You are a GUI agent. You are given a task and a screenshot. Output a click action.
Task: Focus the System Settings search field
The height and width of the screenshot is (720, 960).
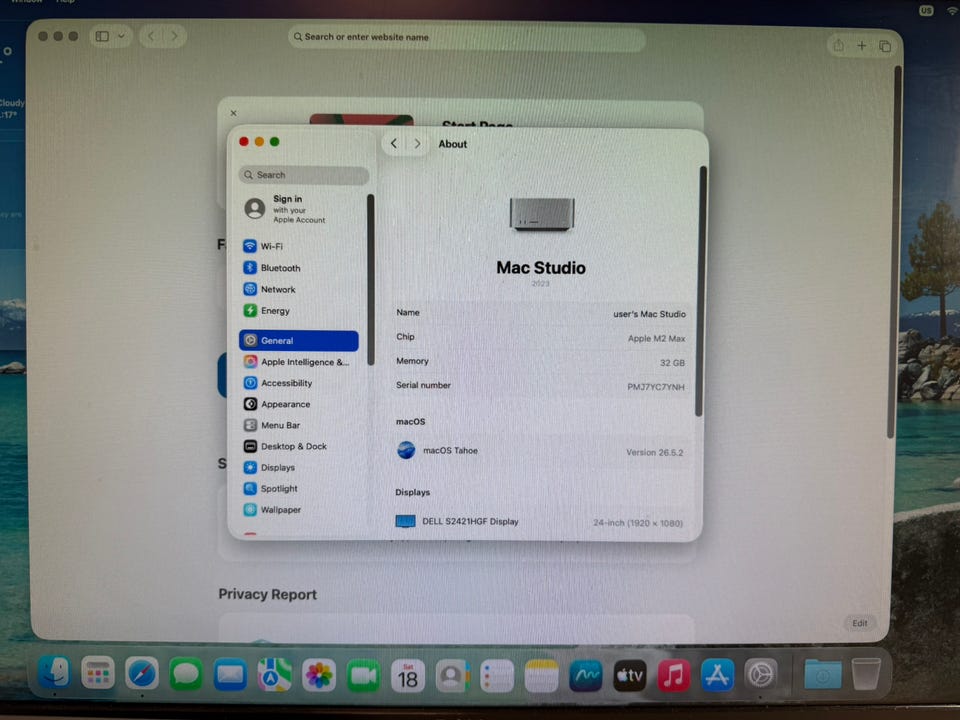[304, 175]
